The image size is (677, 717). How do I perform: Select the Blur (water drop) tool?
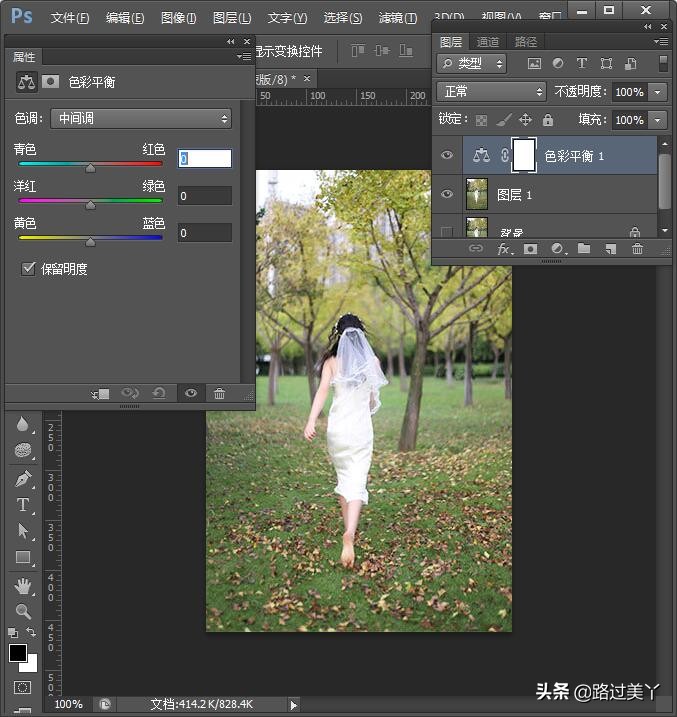coord(23,424)
